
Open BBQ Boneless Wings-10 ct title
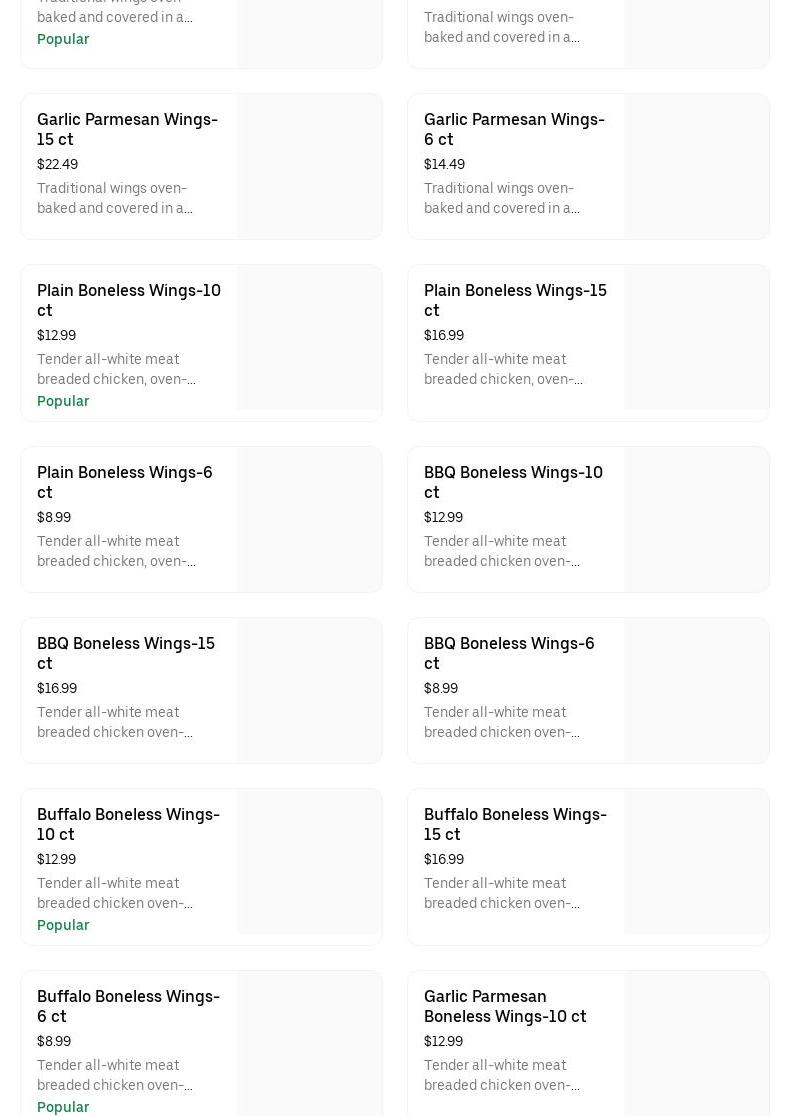513,482
